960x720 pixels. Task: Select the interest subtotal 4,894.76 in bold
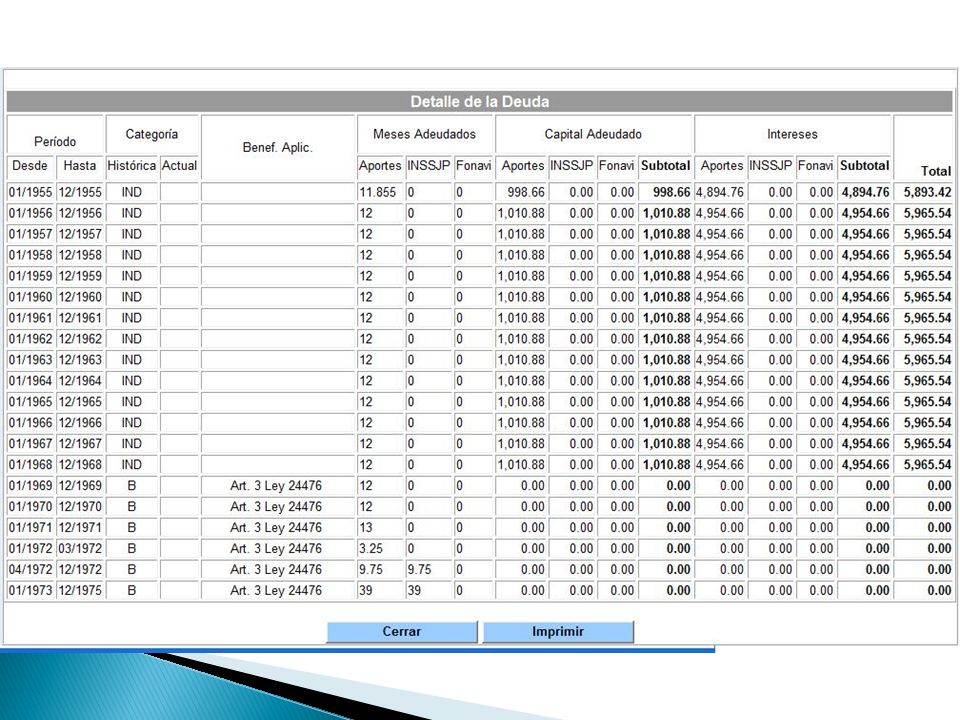pos(865,192)
